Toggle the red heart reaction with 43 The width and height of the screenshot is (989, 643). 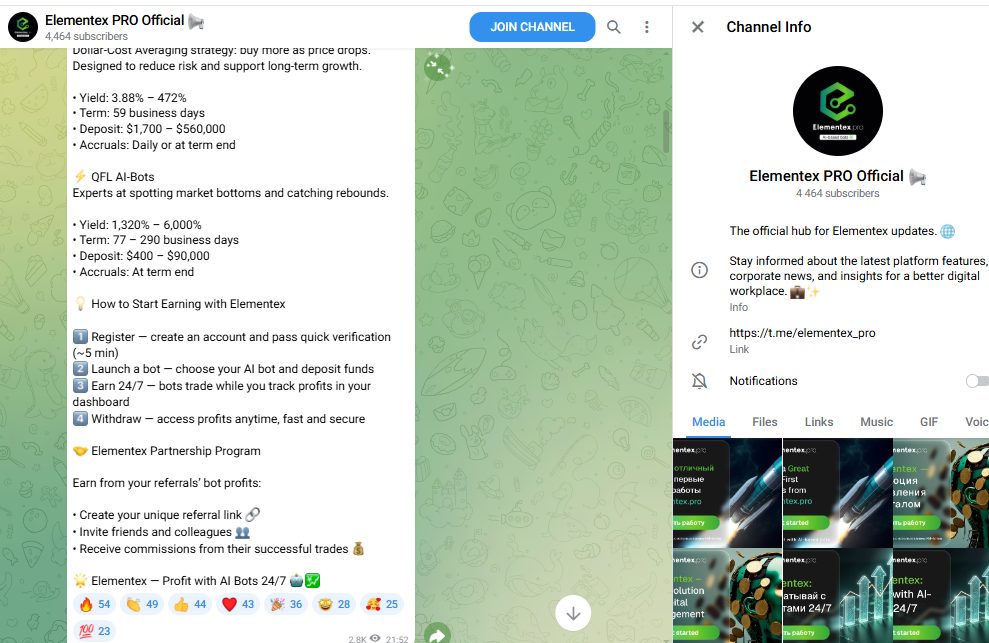(x=238, y=605)
